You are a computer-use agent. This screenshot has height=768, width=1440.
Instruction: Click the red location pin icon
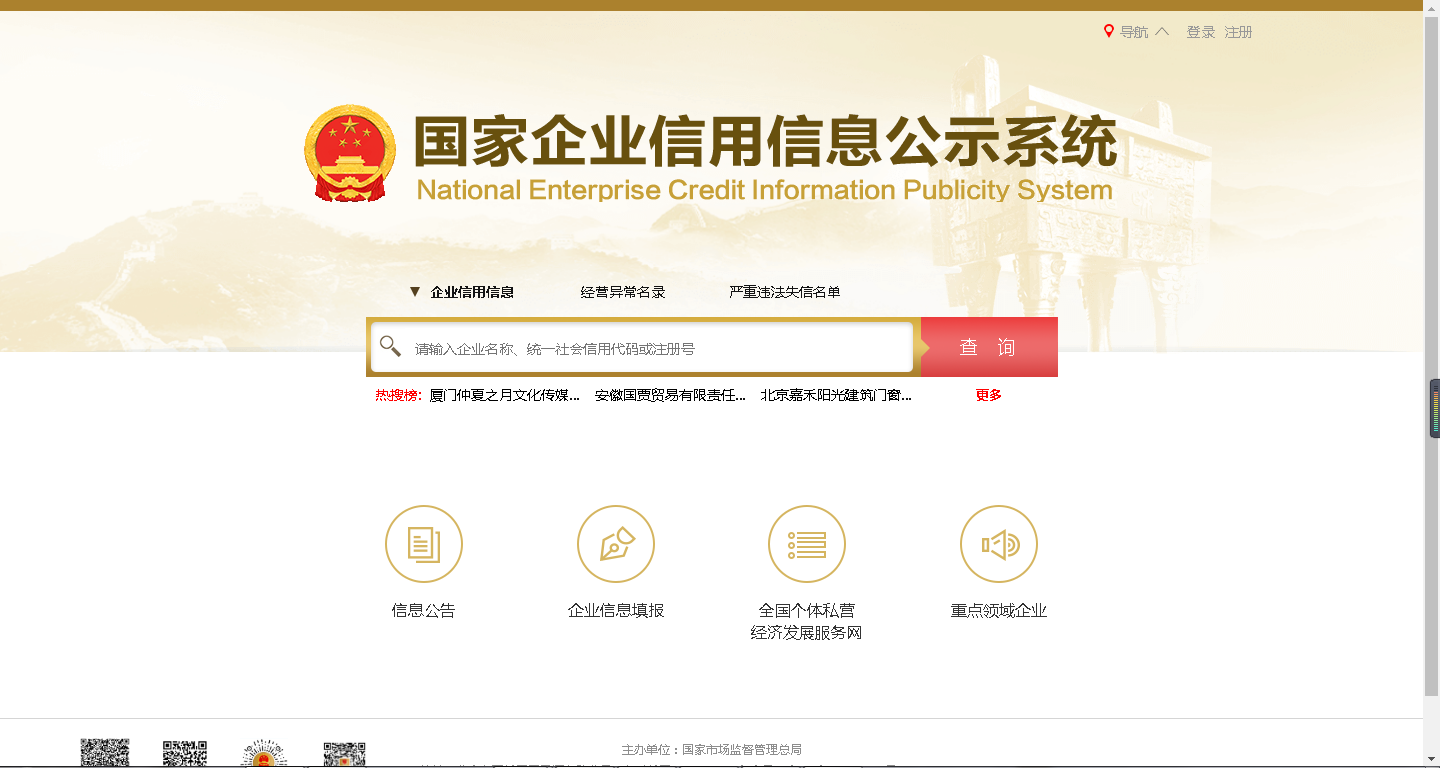pos(1108,31)
